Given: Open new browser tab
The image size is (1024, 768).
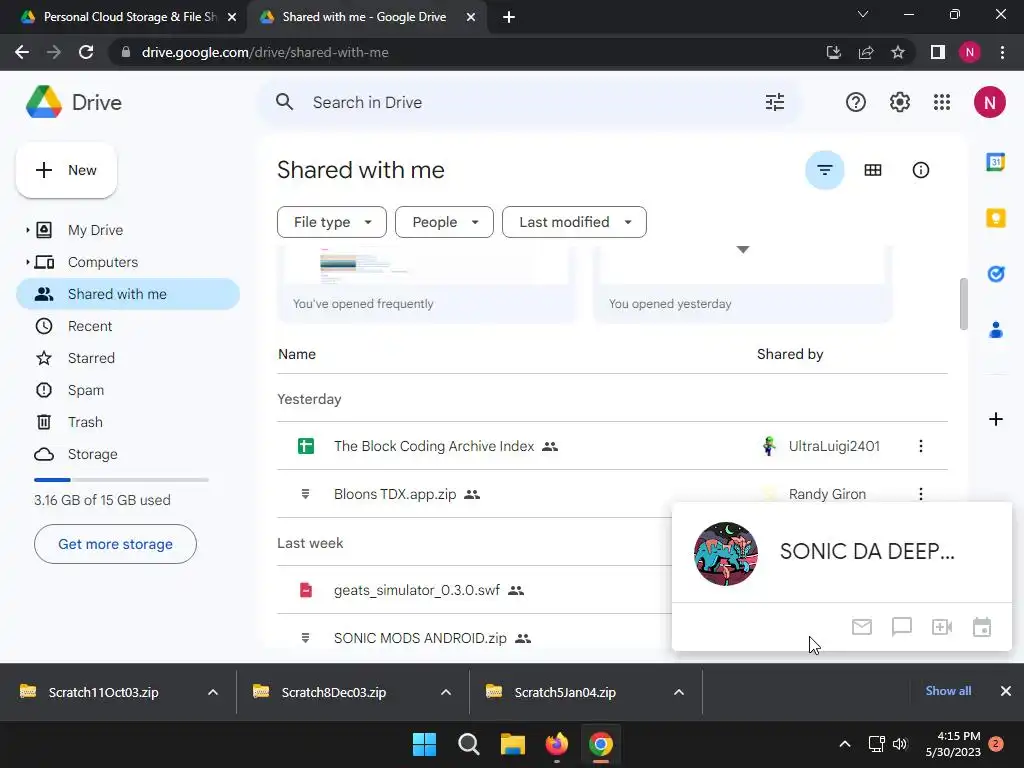Looking at the screenshot, I should 509,17.
